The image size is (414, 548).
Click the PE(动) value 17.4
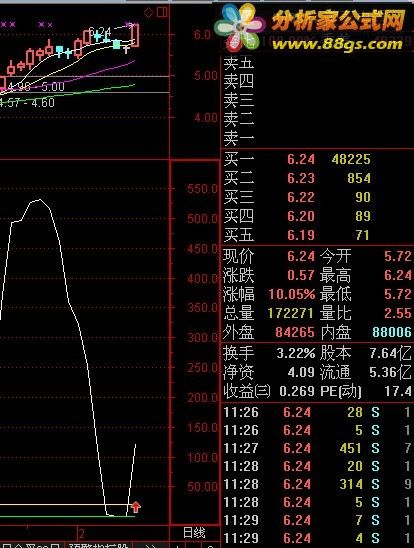coord(398,391)
